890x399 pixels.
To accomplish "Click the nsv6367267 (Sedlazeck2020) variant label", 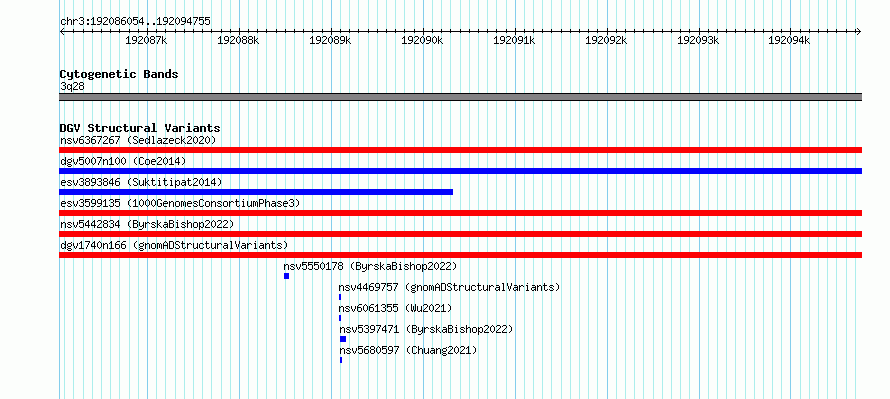I will pos(138,140).
